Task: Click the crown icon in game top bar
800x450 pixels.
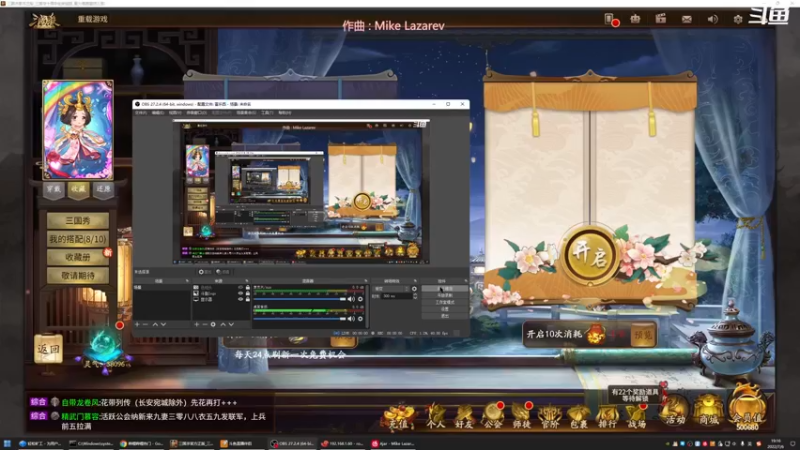Action: [635, 19]
